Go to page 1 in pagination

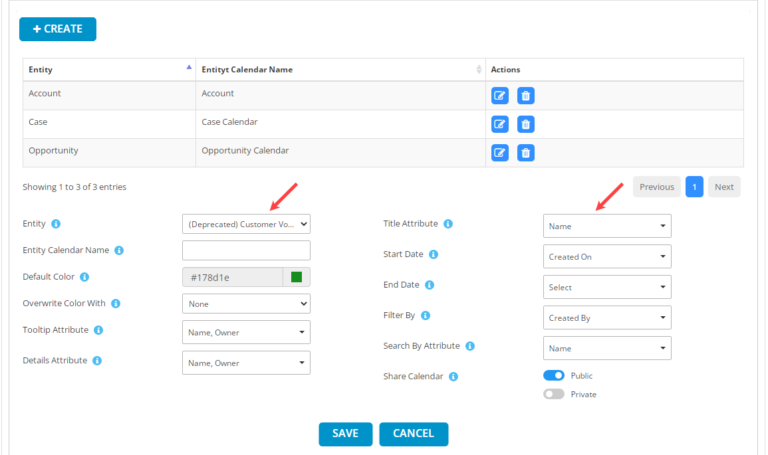point(694,187)
